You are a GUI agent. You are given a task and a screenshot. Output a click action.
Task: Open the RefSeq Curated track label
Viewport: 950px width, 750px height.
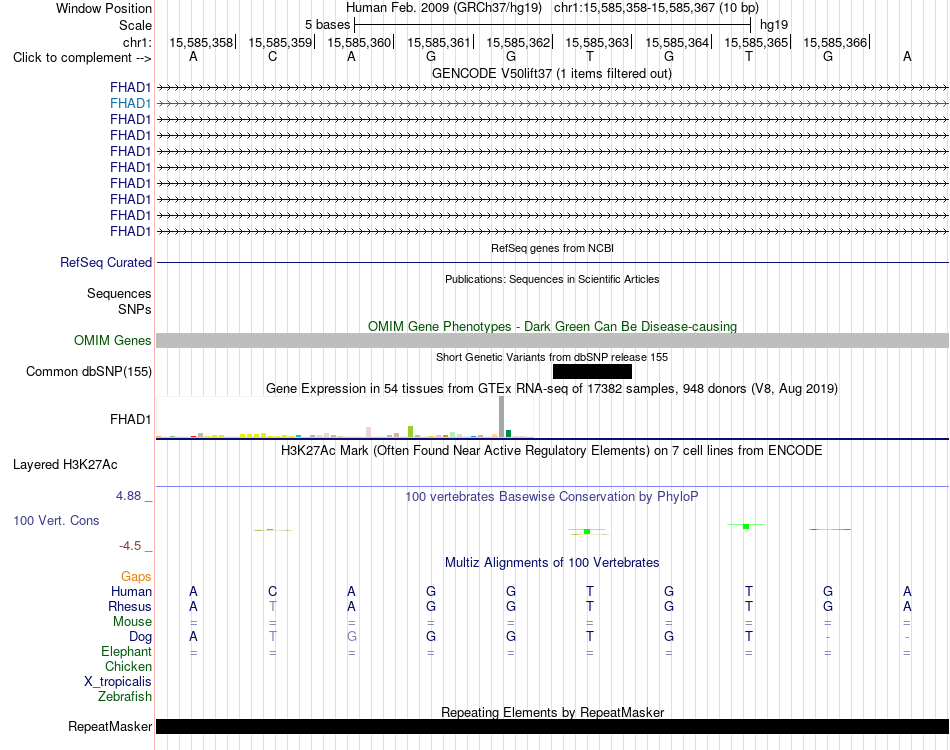click(106, 262)
